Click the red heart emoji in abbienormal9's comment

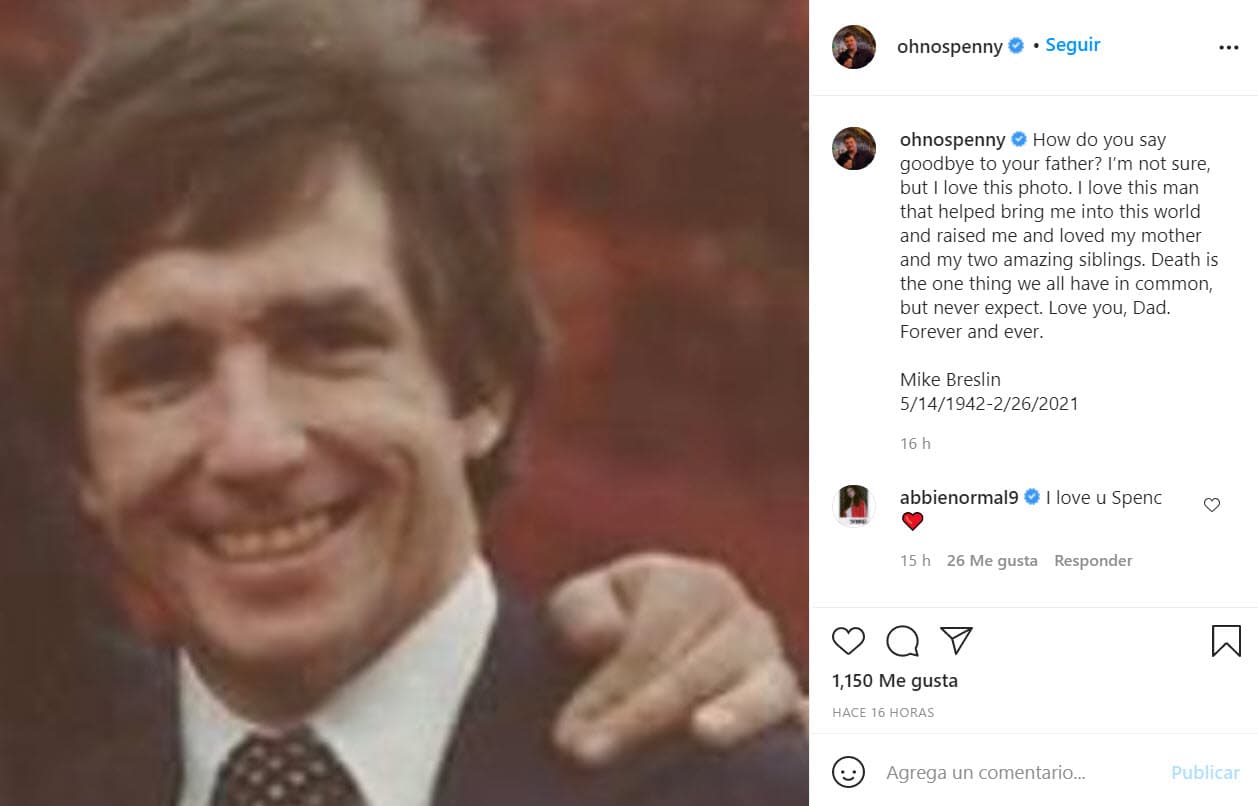click(913, 520)
